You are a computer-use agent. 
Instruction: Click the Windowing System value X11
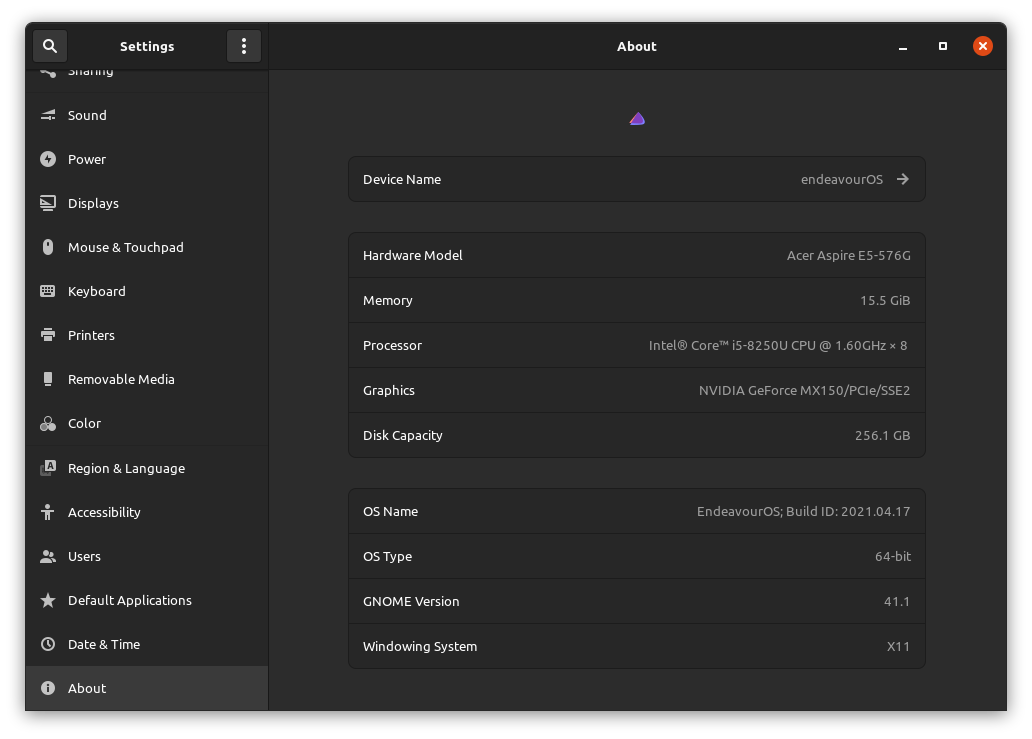pyautogui.click(x=898, y=647)
